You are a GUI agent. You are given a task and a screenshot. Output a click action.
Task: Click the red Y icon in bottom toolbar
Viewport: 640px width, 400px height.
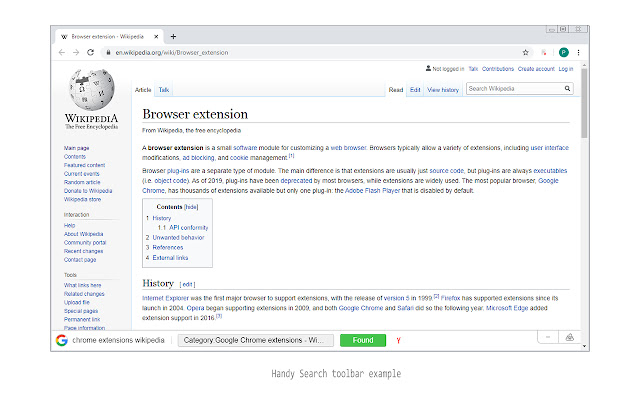pos(398,340)
